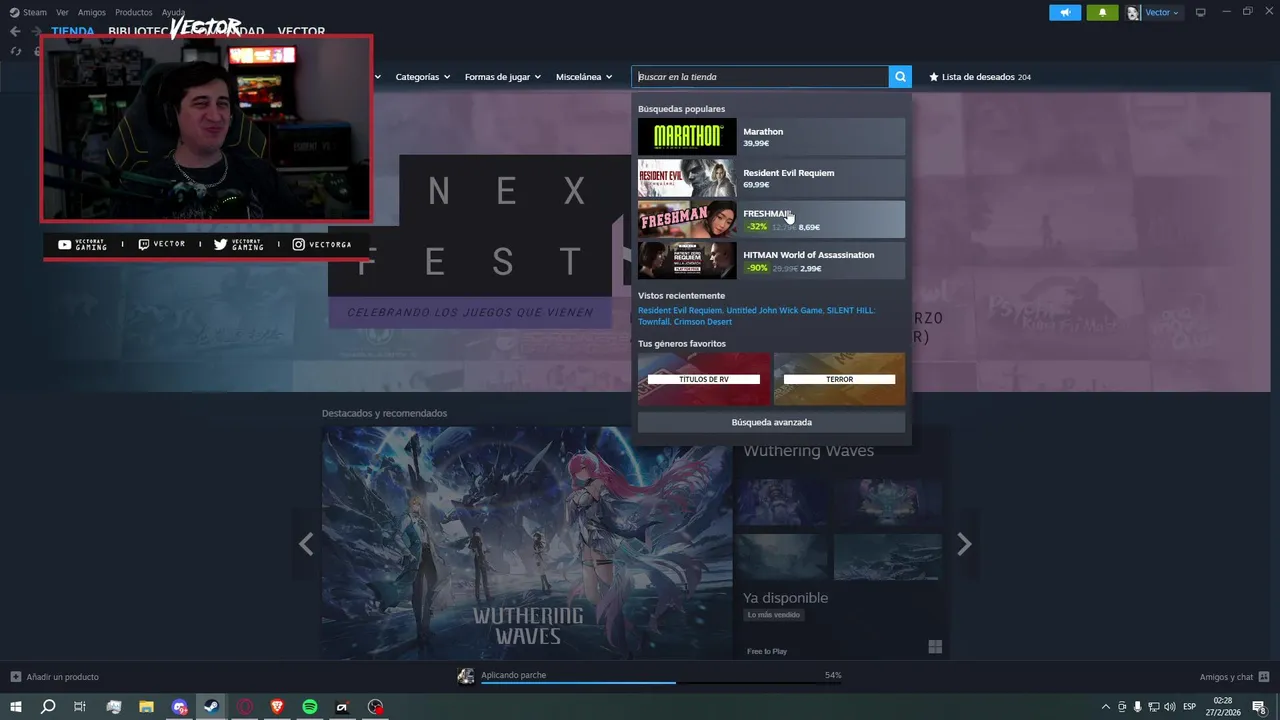Click the Destacados y recomendados heading
This screenshot has height=720, width=1280.
384,413
